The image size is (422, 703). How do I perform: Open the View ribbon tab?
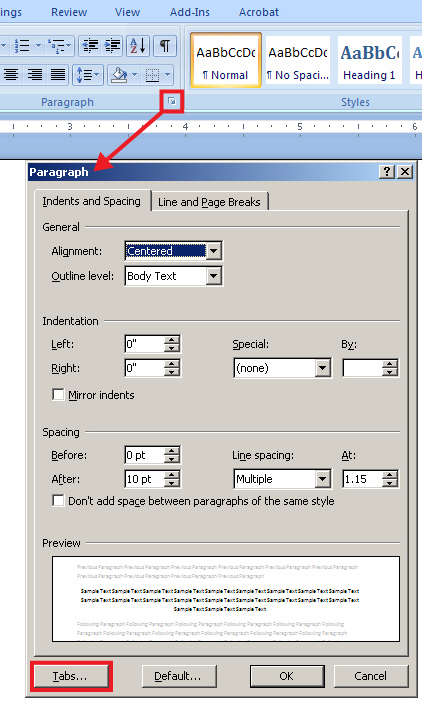[127, 12]
